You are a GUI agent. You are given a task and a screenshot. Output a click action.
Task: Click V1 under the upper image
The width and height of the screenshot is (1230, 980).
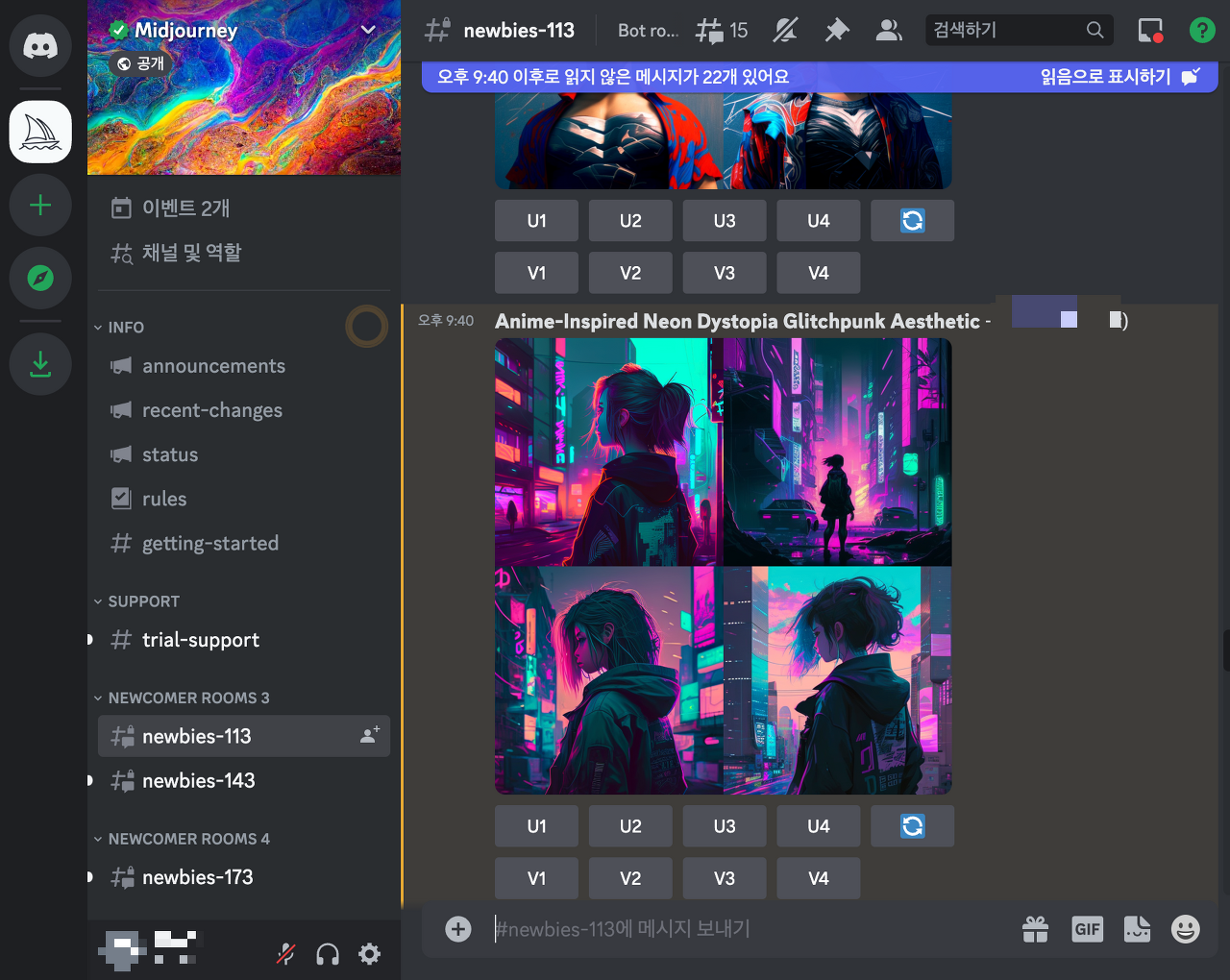point(536,273)
